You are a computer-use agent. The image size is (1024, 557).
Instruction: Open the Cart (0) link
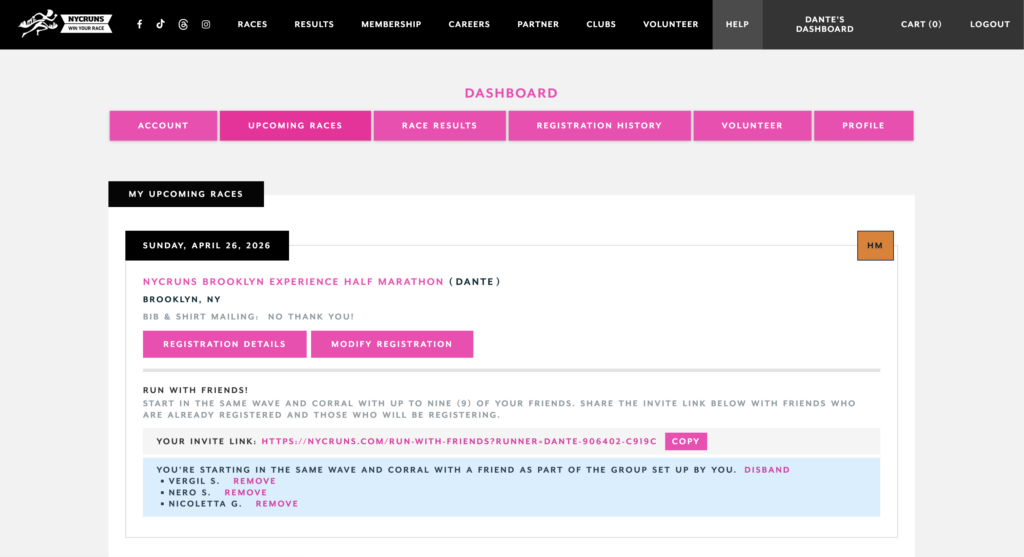[921, 24]
